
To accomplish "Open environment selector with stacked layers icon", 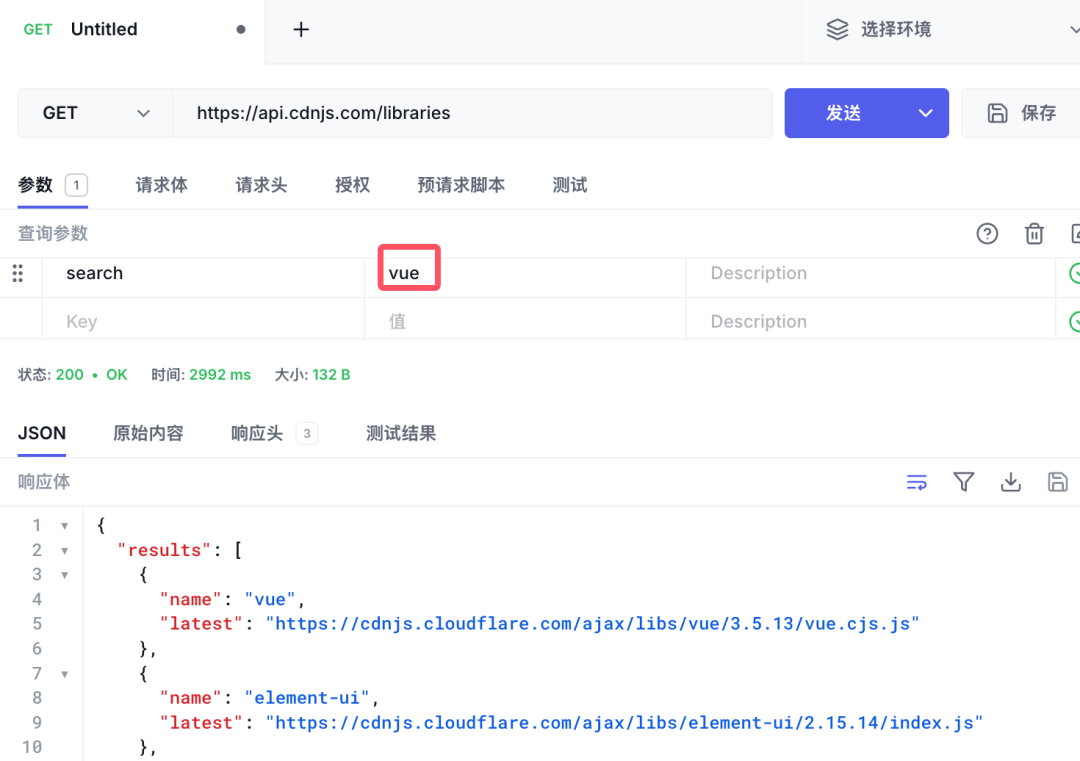I will [837, 29].
